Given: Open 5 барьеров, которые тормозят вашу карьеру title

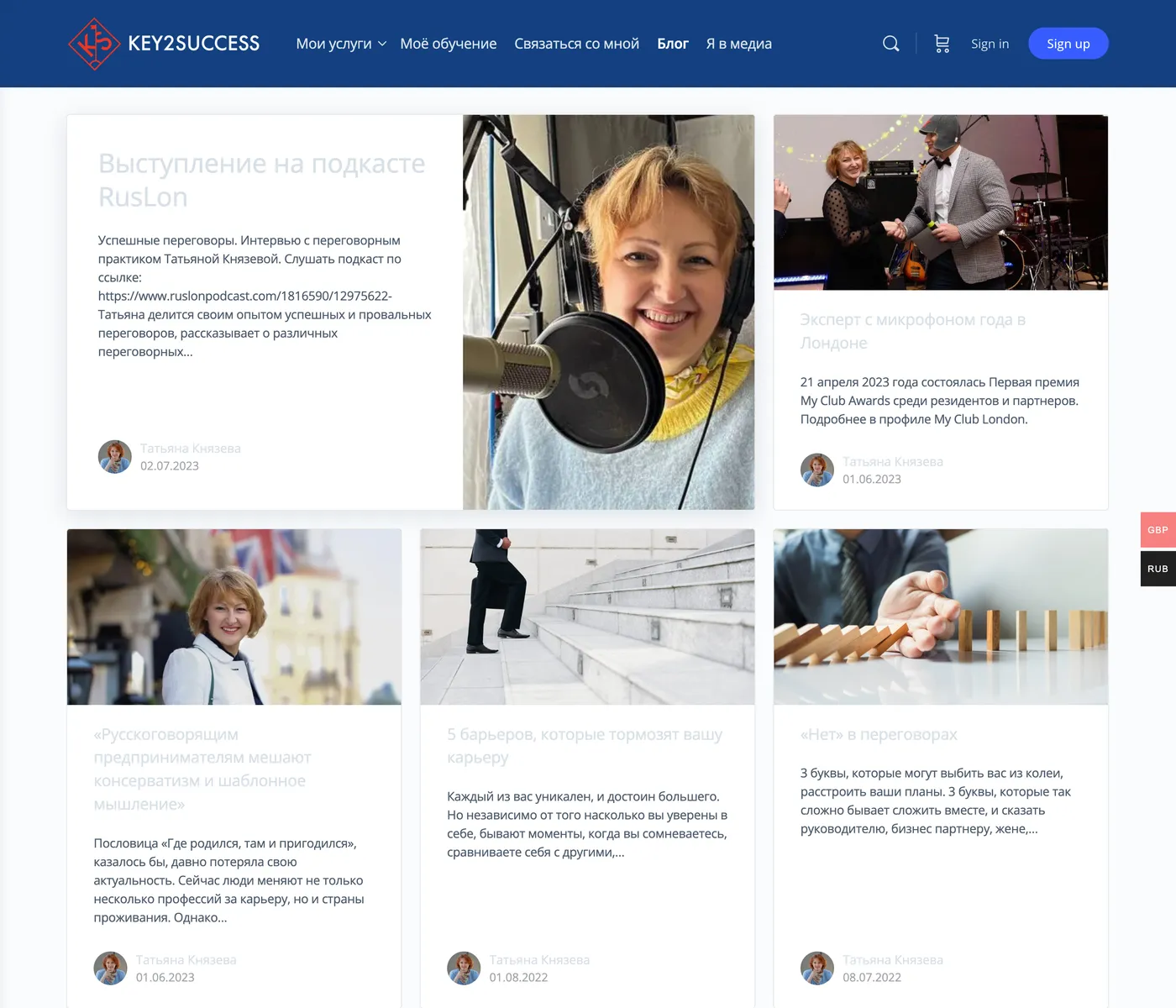Looking at the screenshot, I should (x=585, y=746).
